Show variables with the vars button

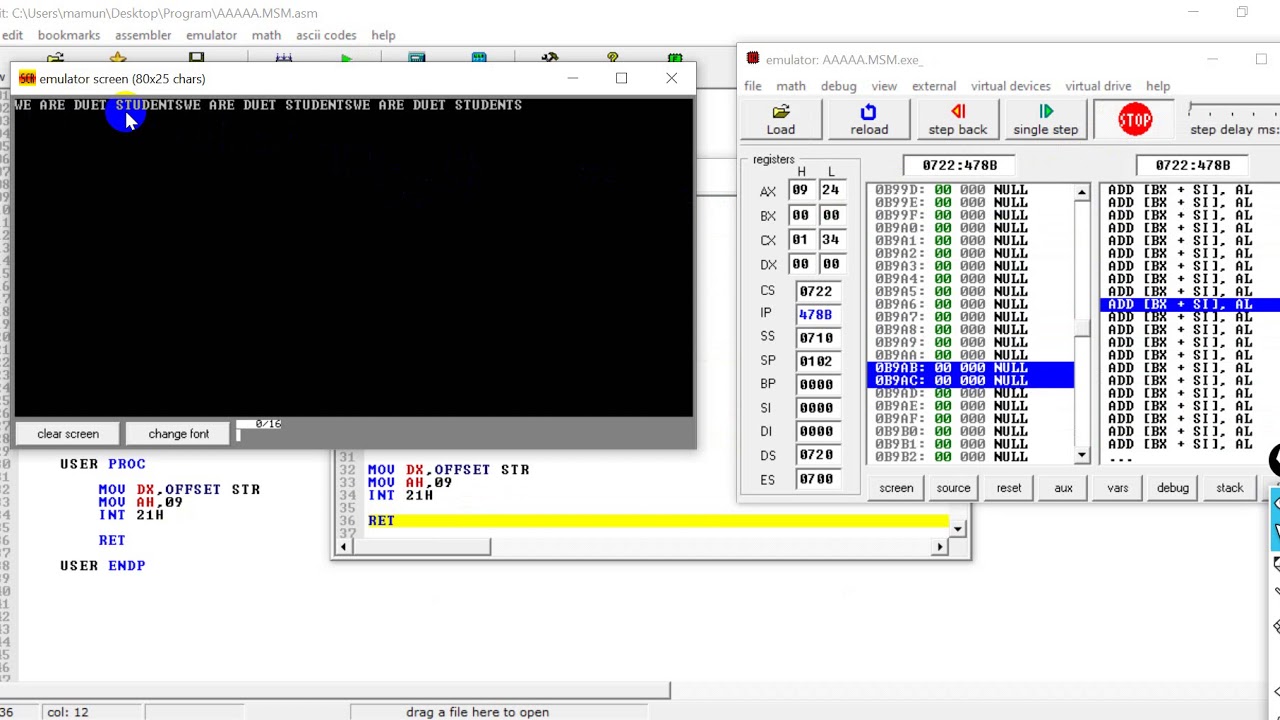click(x=1117, y=488)
